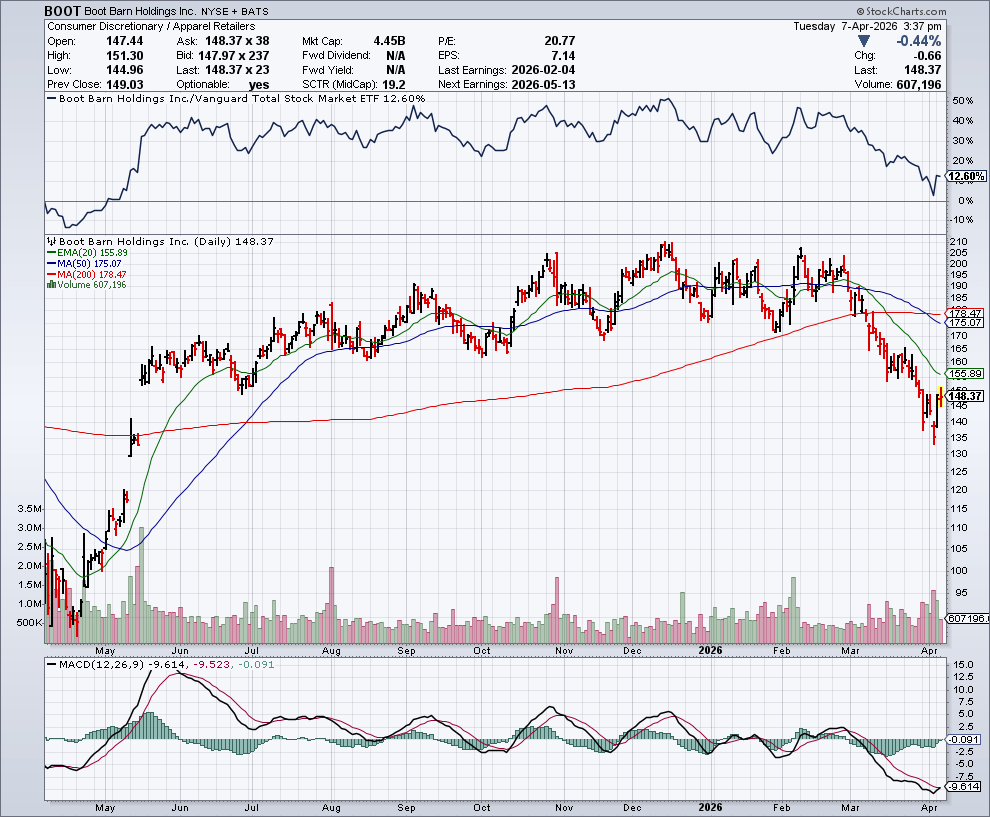Click the 155.89 green price axis tag
The width and height of the screenshot is (990, 817).
pos(965,374)
